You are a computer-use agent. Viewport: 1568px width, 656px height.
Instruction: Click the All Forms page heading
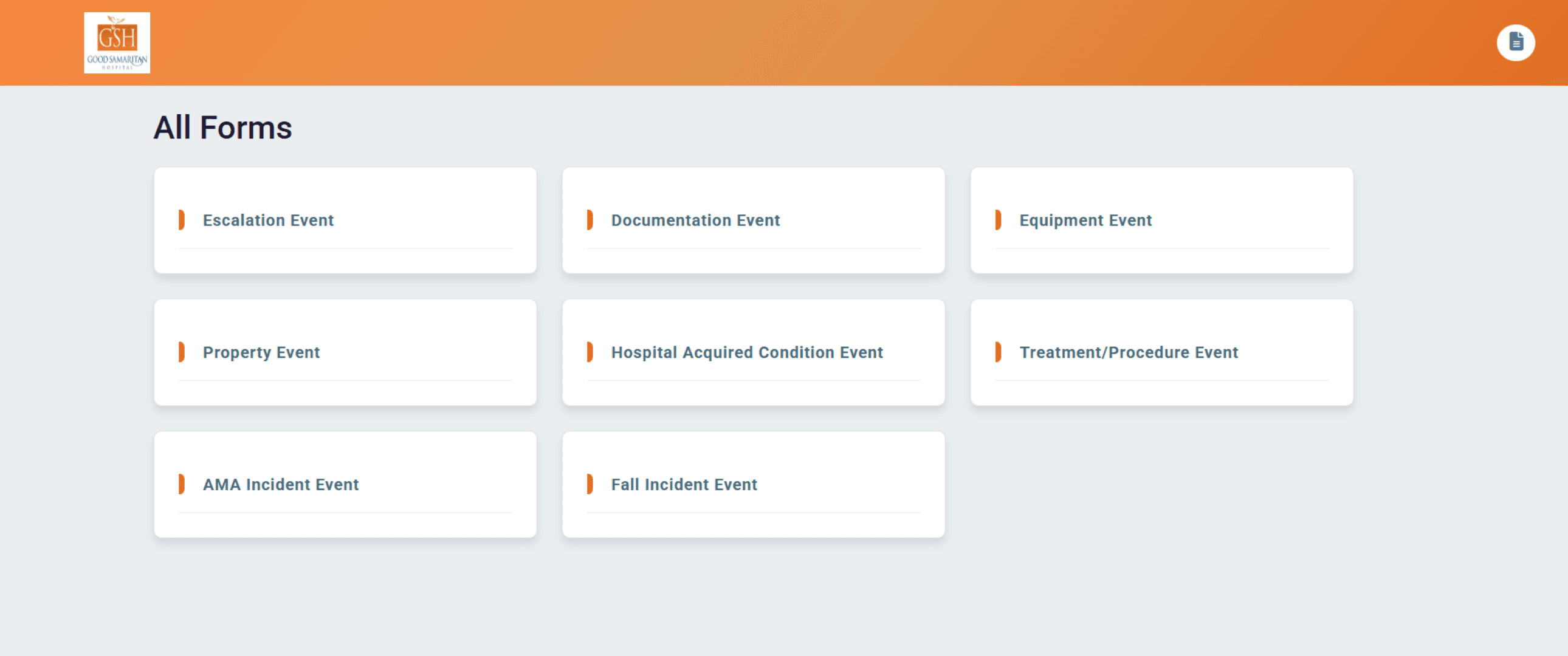click(224, 127)
